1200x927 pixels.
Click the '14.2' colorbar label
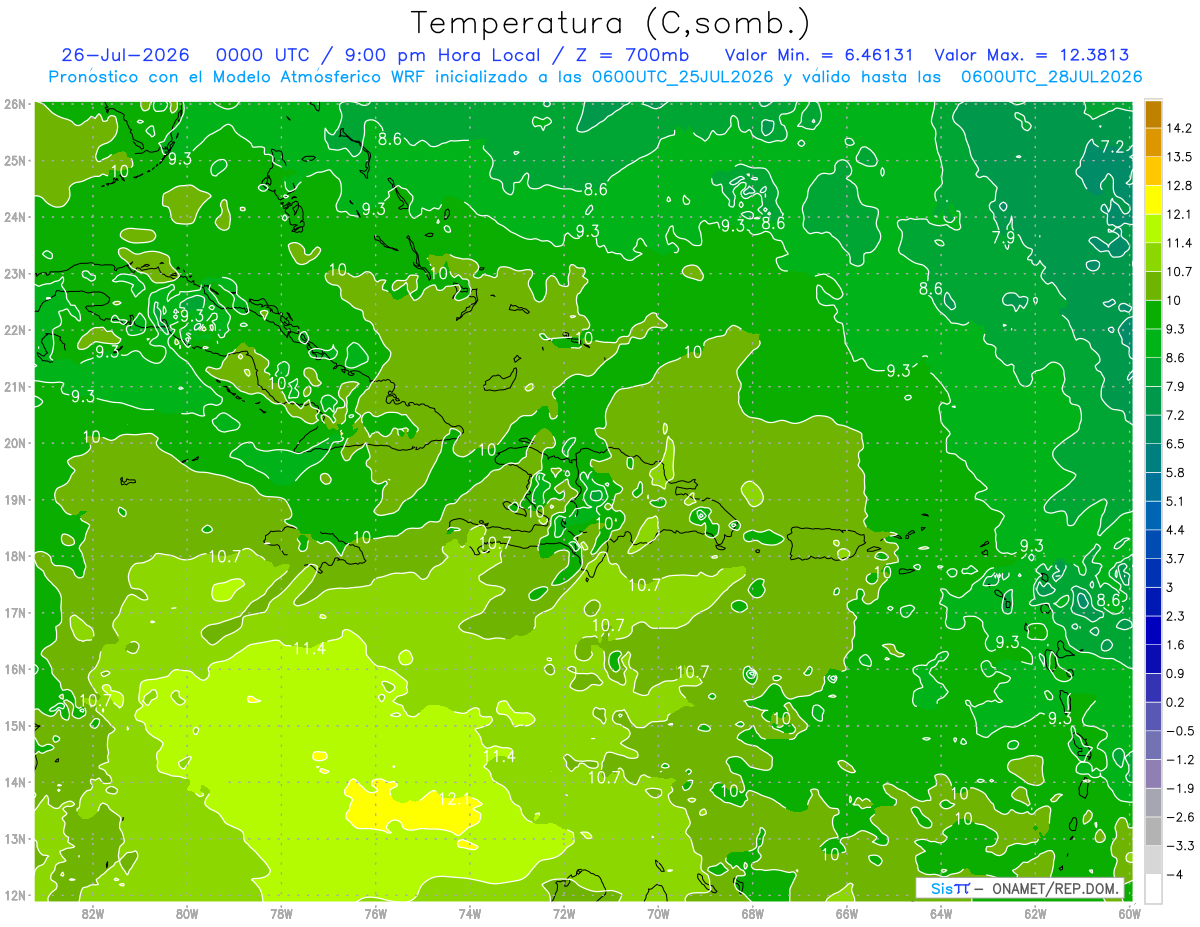1180,128
